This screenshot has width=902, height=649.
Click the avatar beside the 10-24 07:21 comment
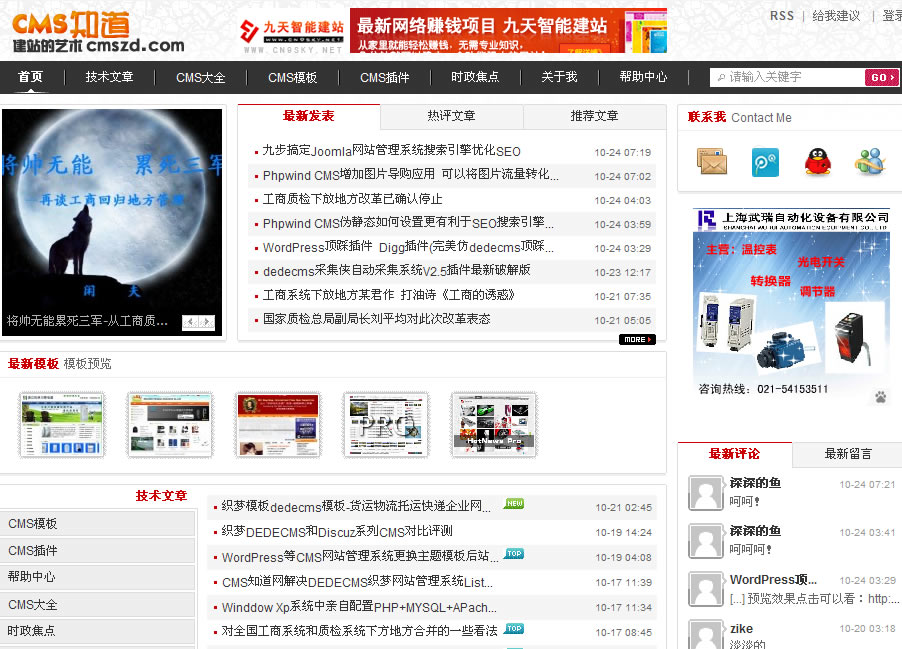click(x=705, y=493)
